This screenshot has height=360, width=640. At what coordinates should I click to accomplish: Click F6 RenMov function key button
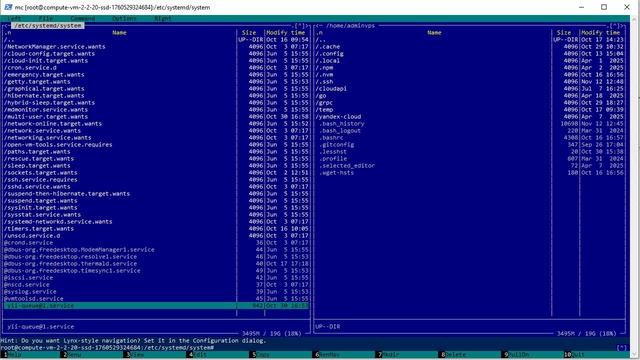pos(330,355)
